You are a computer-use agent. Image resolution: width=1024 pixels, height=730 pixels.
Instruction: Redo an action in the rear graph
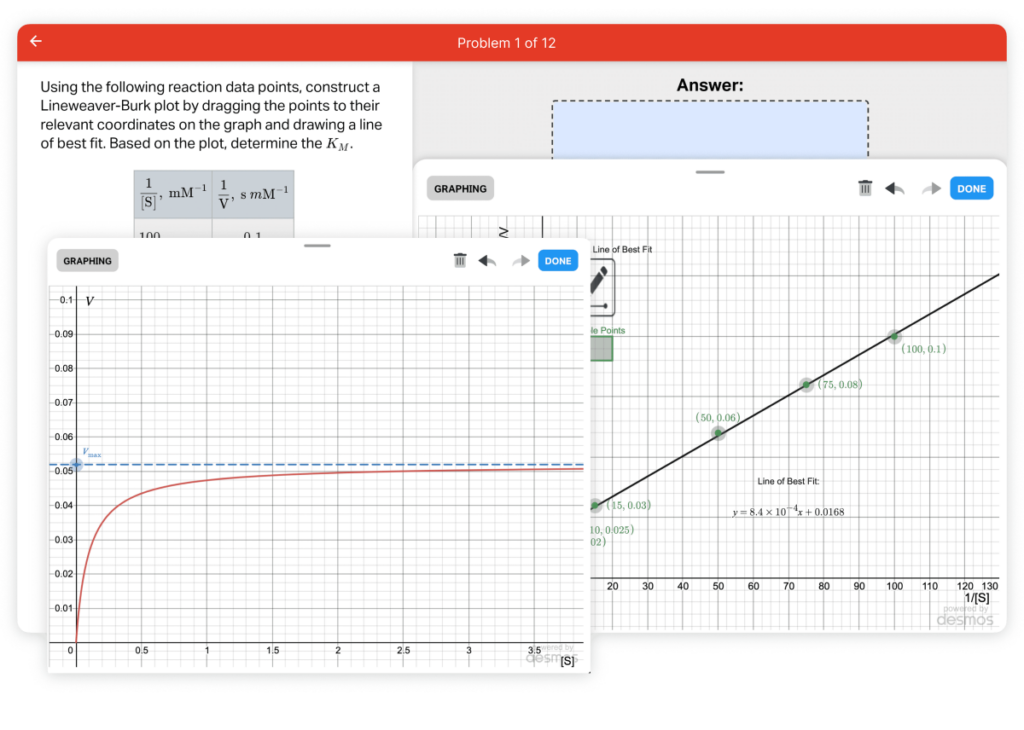coord(931,187)
